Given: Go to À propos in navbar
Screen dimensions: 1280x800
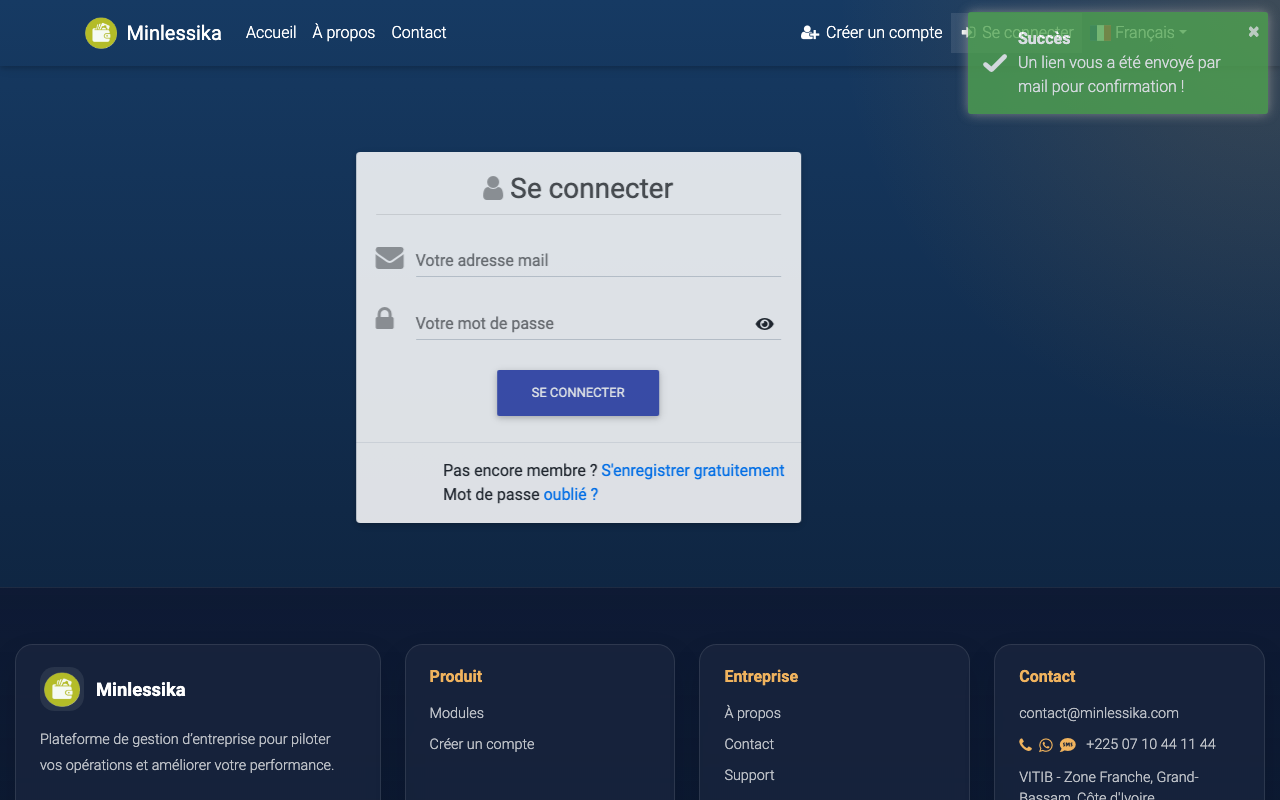Looking at the screenshot, I should [344, 33].
